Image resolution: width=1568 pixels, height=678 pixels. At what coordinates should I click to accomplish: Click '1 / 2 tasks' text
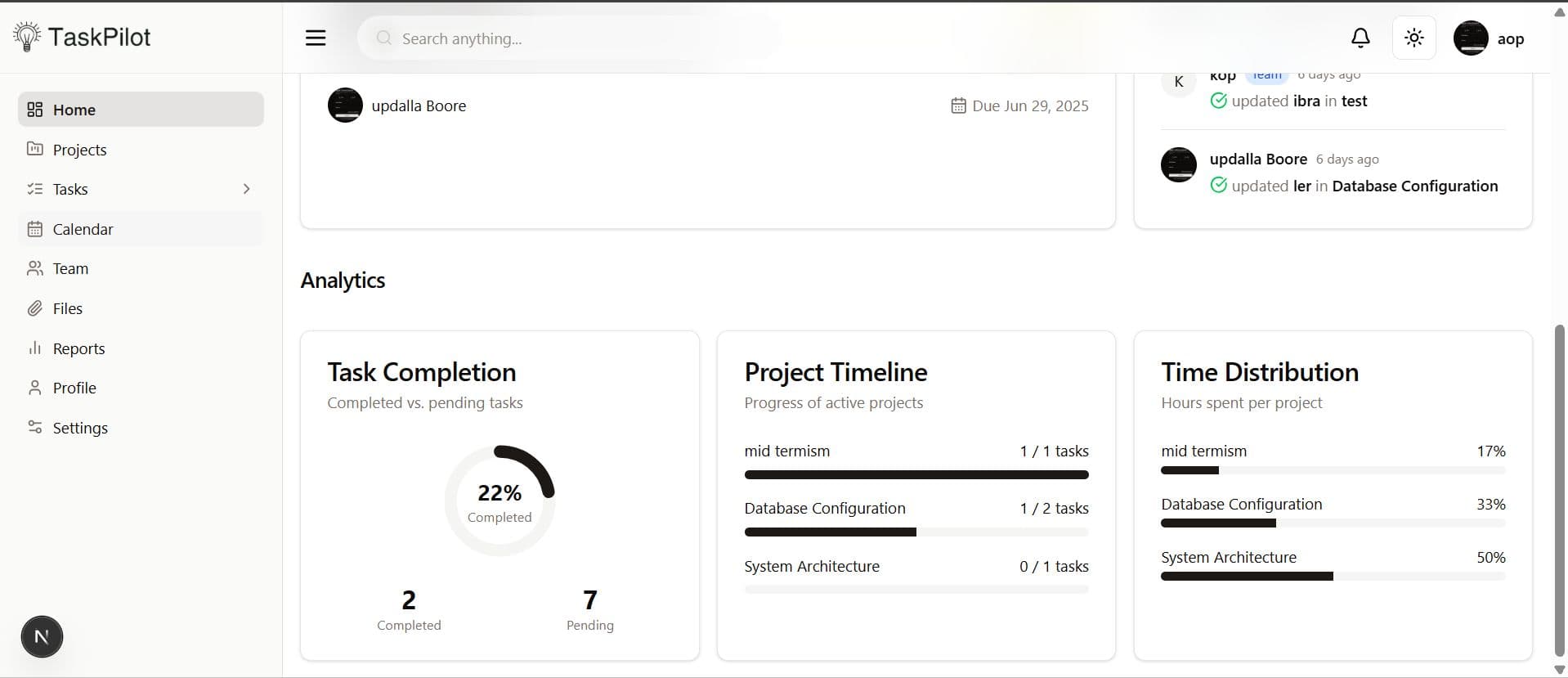tap(1054, 508)
